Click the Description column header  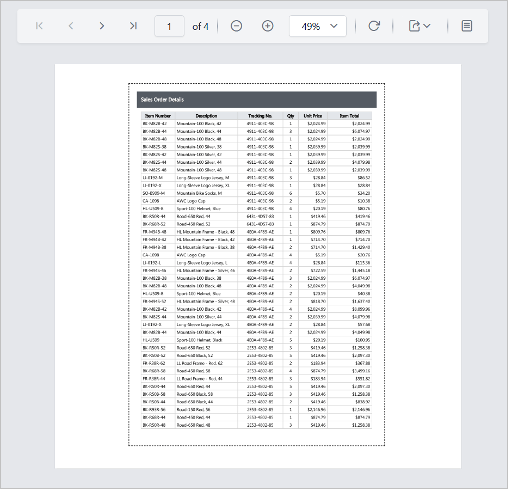click(x=206, y=116)
